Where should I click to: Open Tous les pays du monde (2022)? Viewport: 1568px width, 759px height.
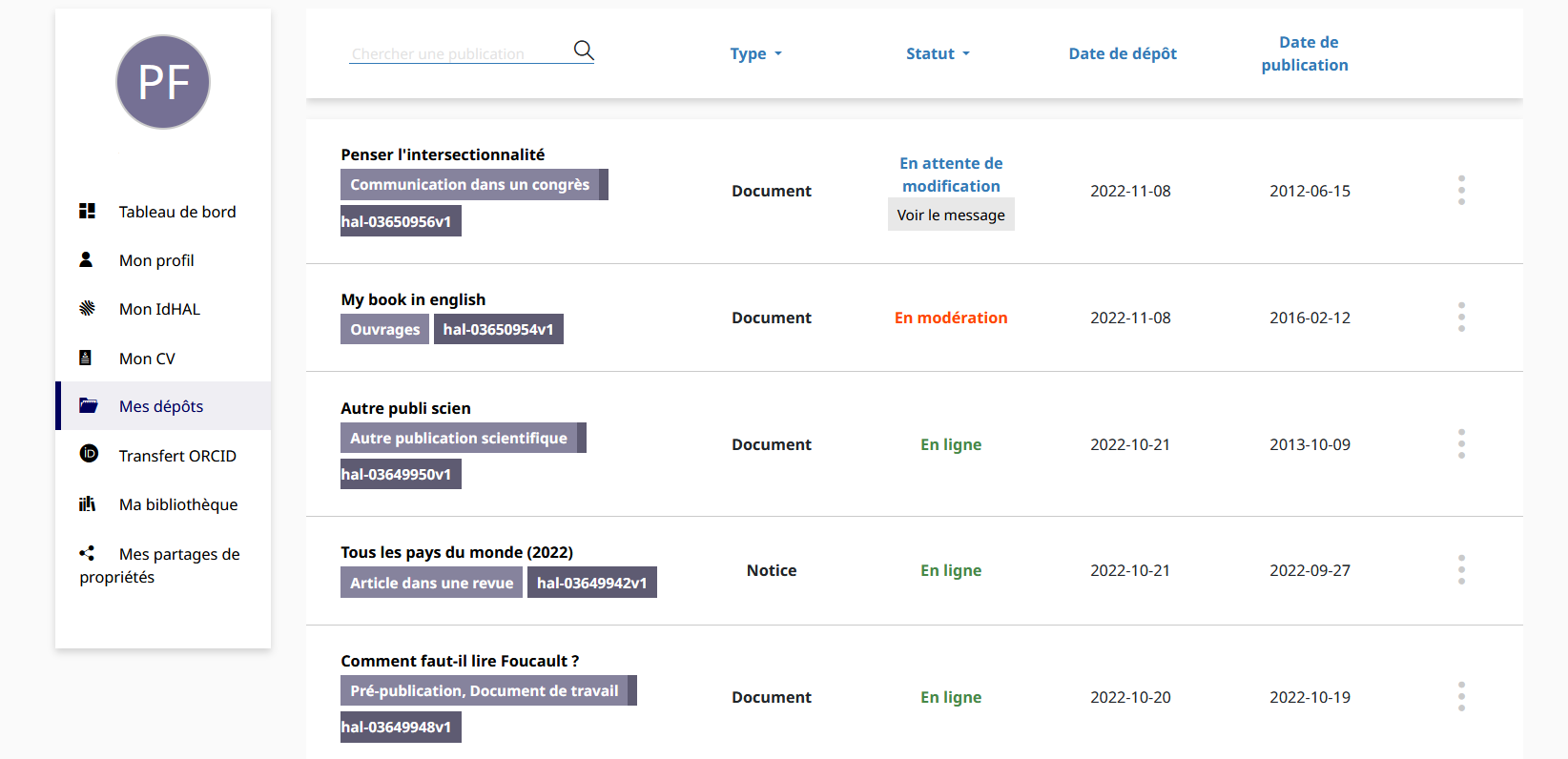(457, 552)
